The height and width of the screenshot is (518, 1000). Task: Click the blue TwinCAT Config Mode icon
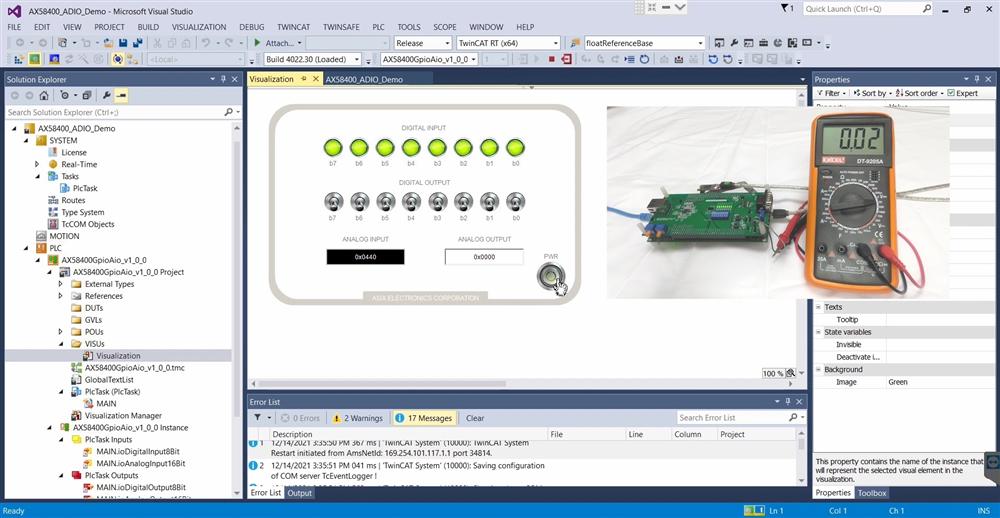click(x=54, y=59)
